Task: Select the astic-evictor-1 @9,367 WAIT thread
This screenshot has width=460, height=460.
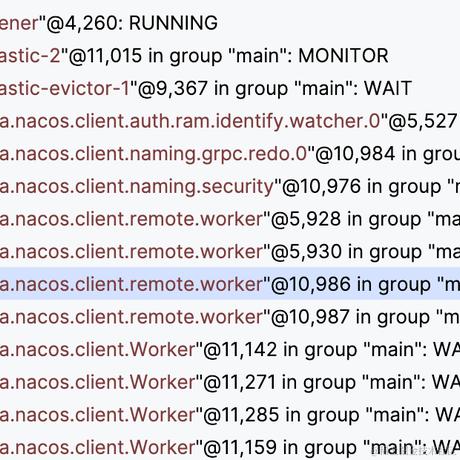Action: pos(230,88)
